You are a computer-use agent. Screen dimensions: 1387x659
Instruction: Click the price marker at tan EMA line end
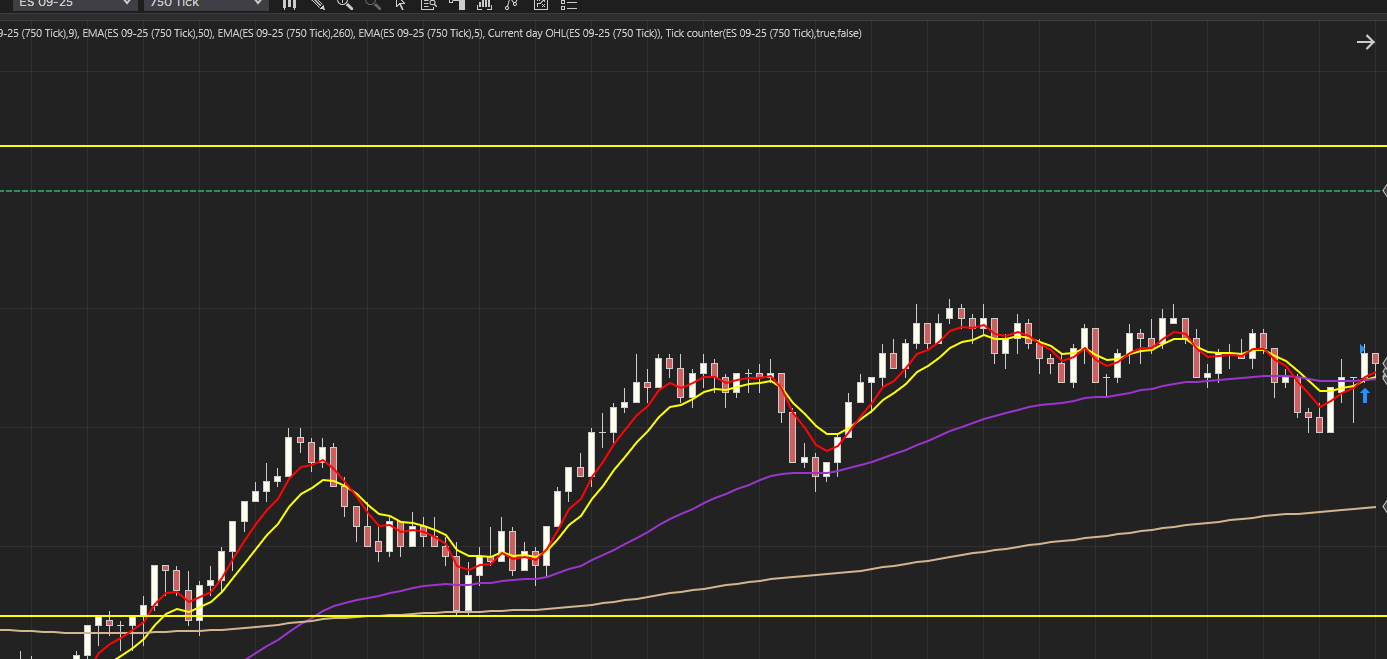(x=1384, y=507)
